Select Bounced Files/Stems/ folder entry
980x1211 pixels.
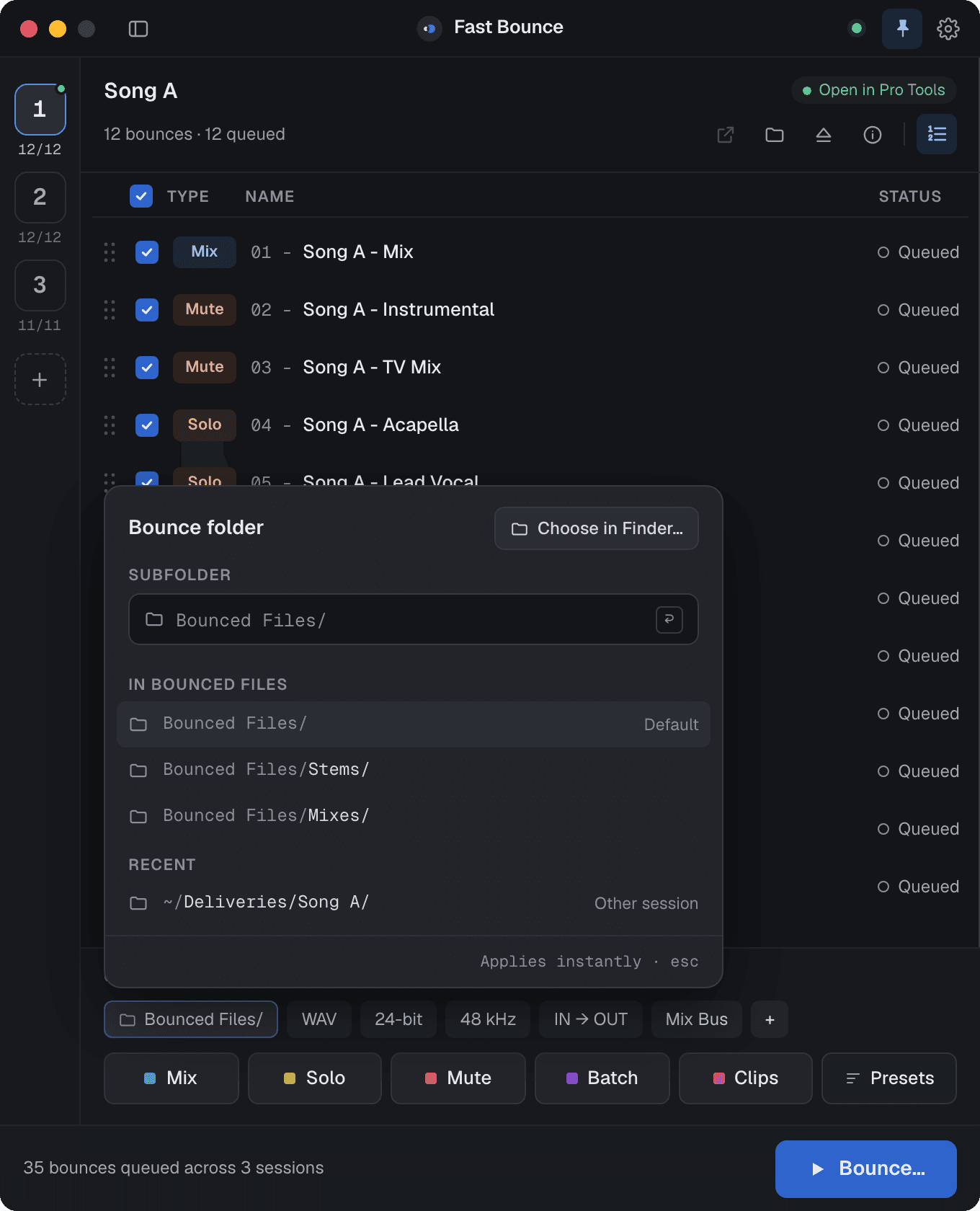[x=414, y=771]
